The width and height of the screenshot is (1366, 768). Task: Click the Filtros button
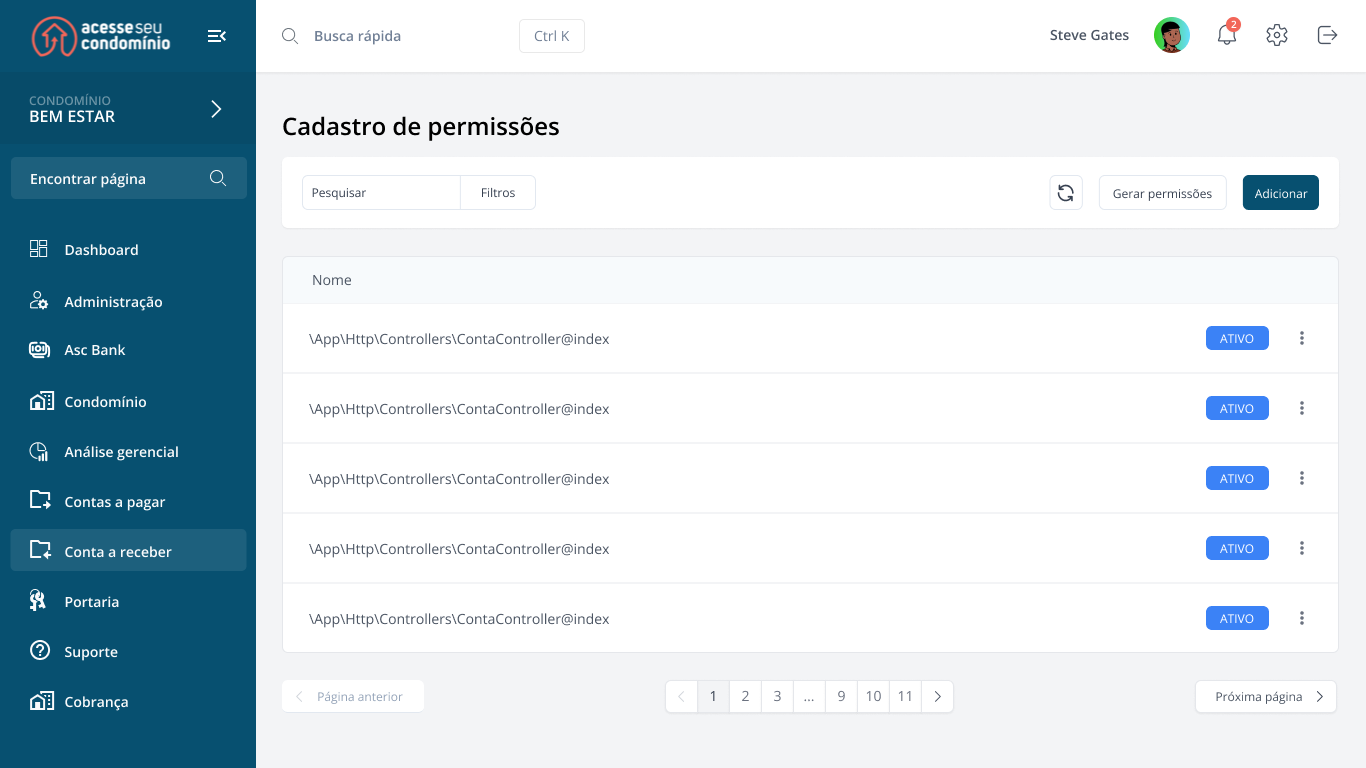[x=498, y=193]
